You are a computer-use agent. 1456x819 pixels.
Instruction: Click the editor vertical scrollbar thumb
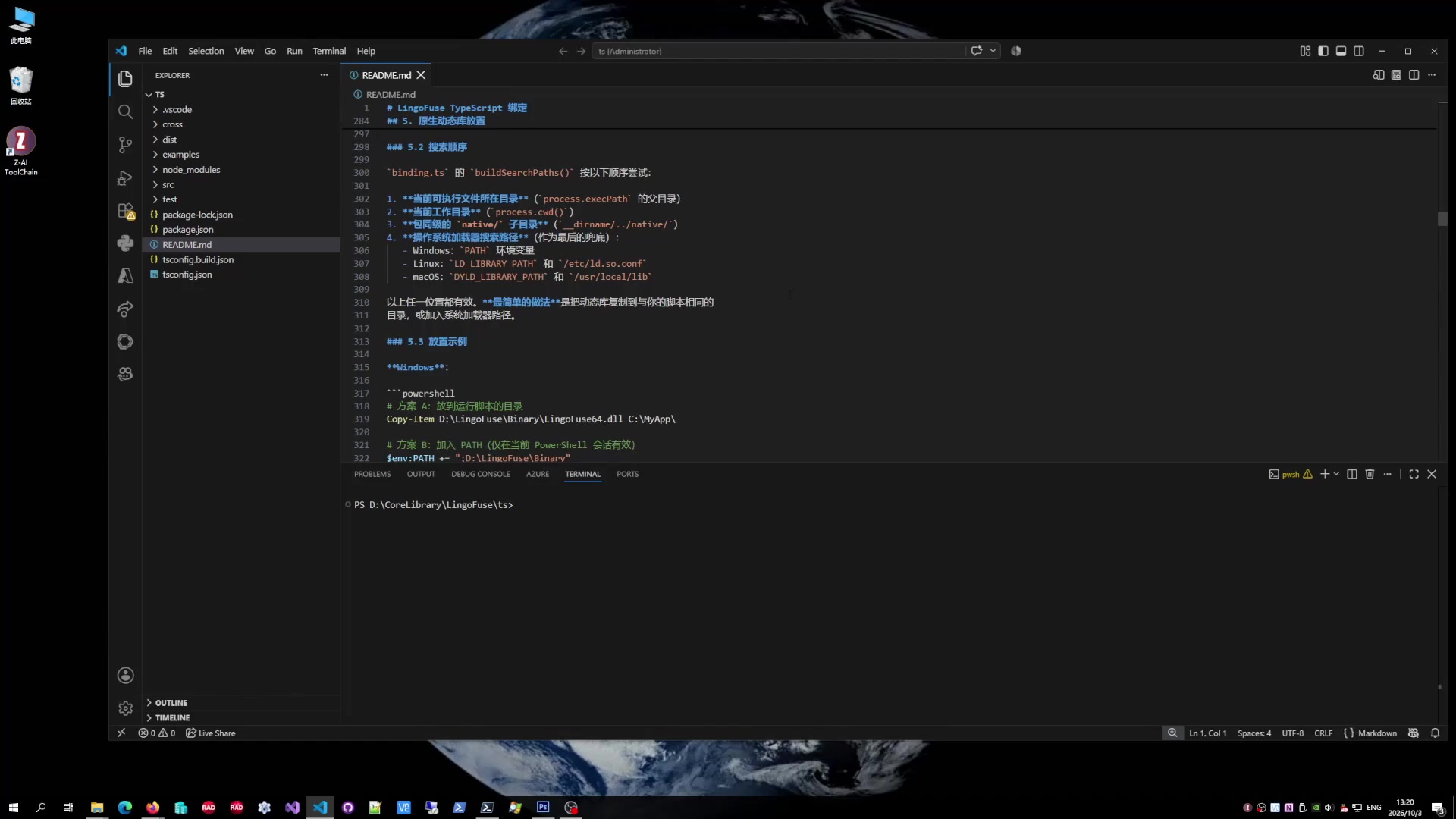1442,219
